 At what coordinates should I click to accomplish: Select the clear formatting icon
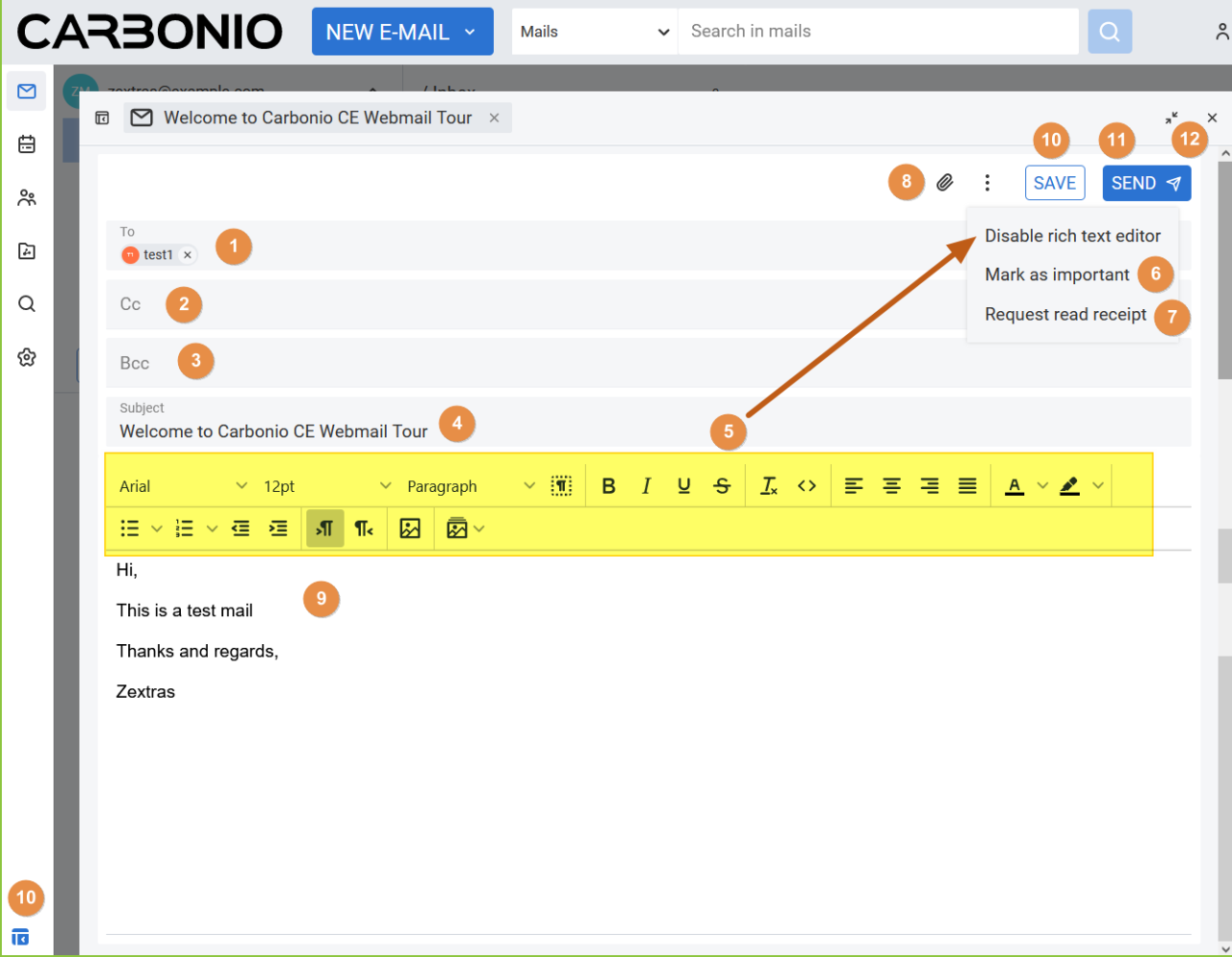[x=767, y=485]
